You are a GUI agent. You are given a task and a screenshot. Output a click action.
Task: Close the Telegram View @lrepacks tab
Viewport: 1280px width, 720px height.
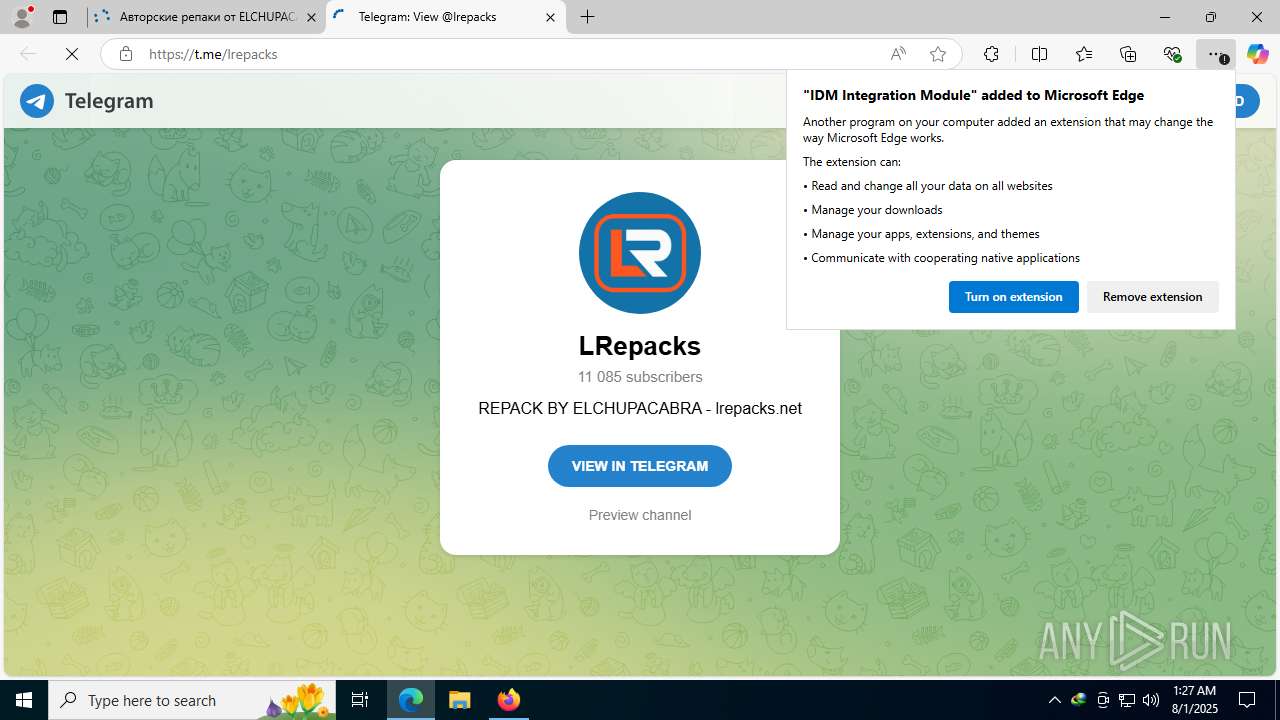coord(550,17)
